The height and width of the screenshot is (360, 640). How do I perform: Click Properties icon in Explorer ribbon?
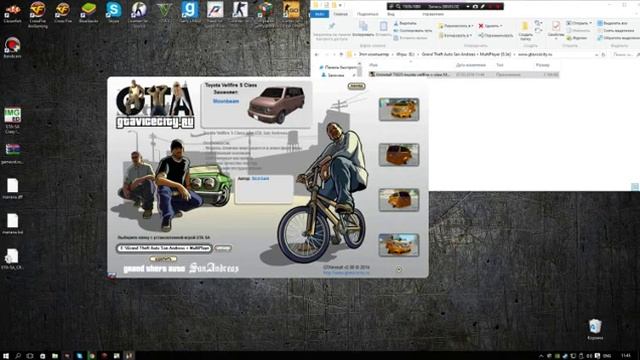point(556,27)
